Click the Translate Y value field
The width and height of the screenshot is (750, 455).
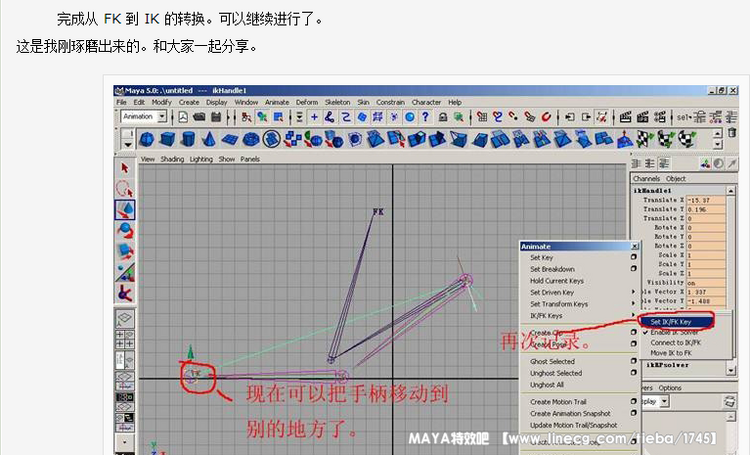[706, 209]
